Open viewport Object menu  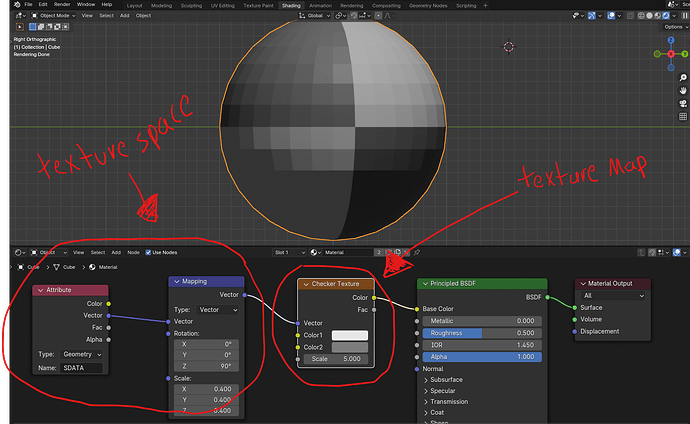tap(143, 15)
